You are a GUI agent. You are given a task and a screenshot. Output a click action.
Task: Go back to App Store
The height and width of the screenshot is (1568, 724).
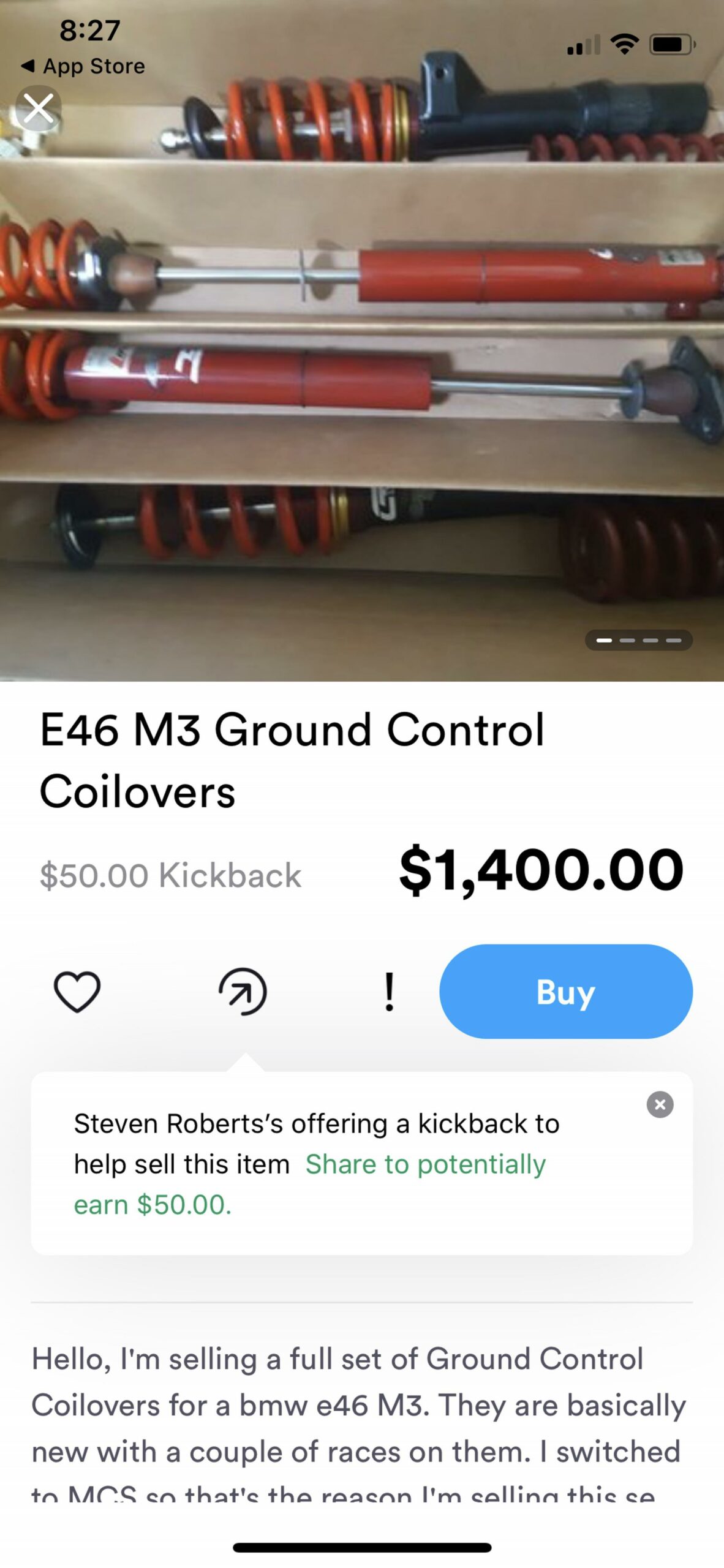tap(83, 66)
